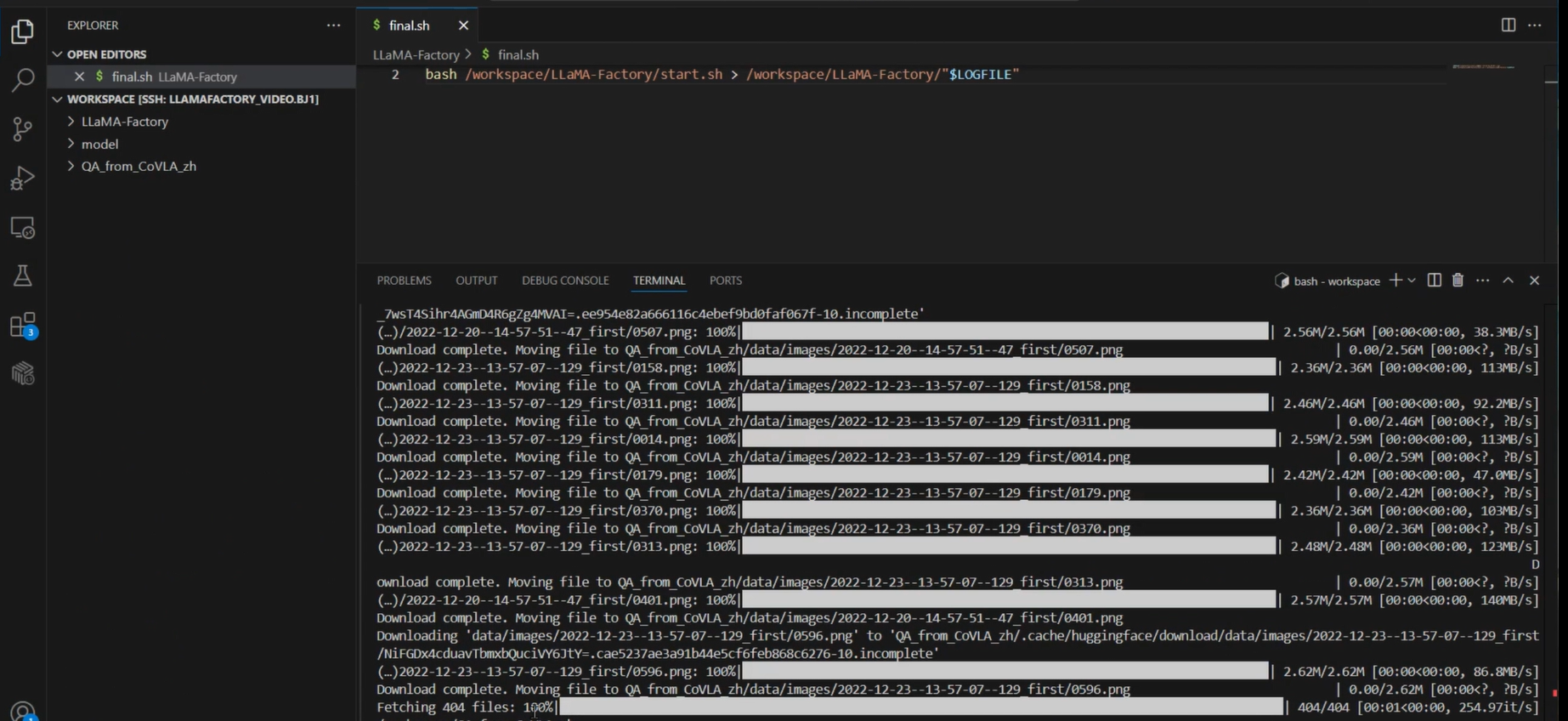Open Run and Debug view

23,179
